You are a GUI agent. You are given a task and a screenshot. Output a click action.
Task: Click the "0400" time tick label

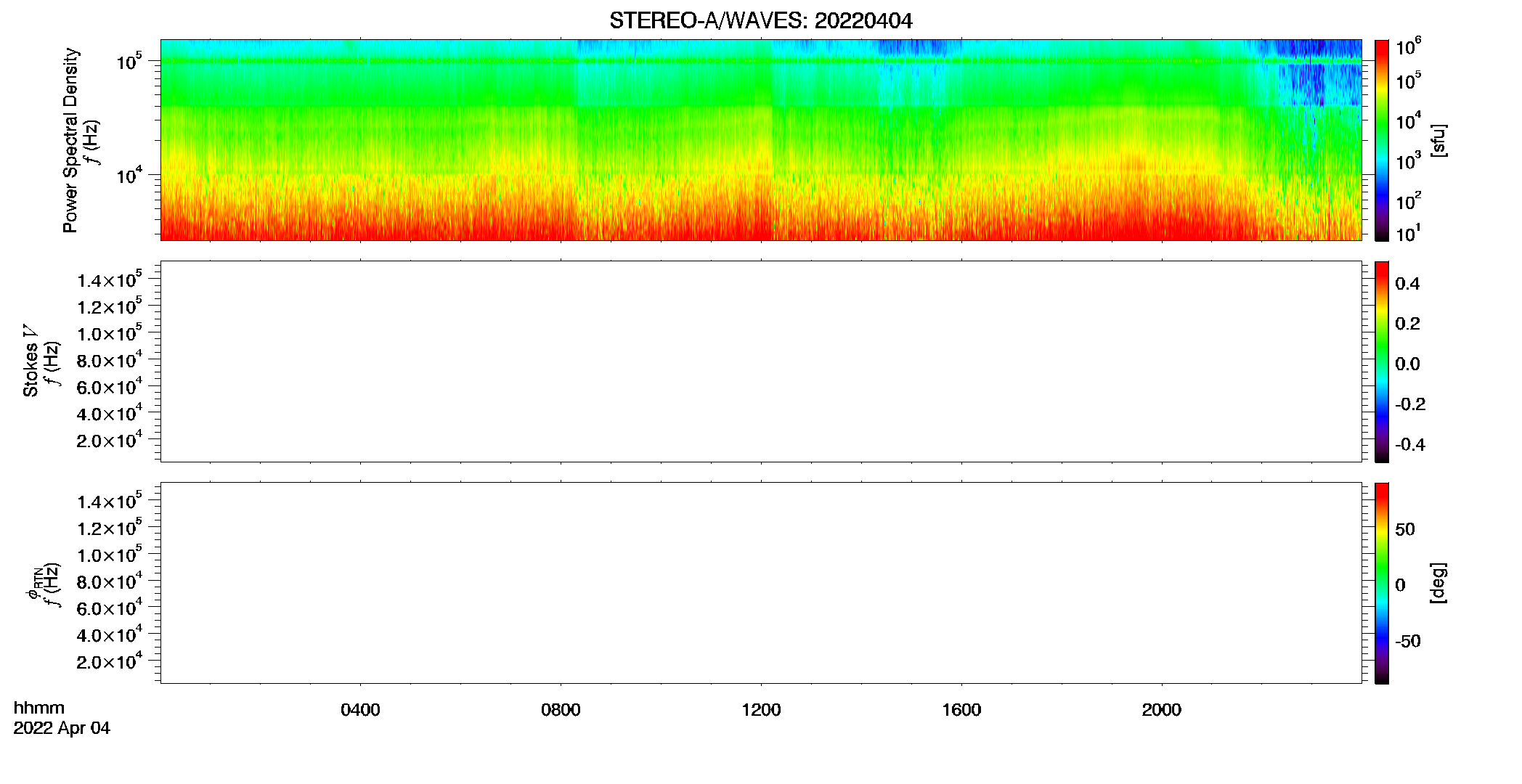coord(360,710)
